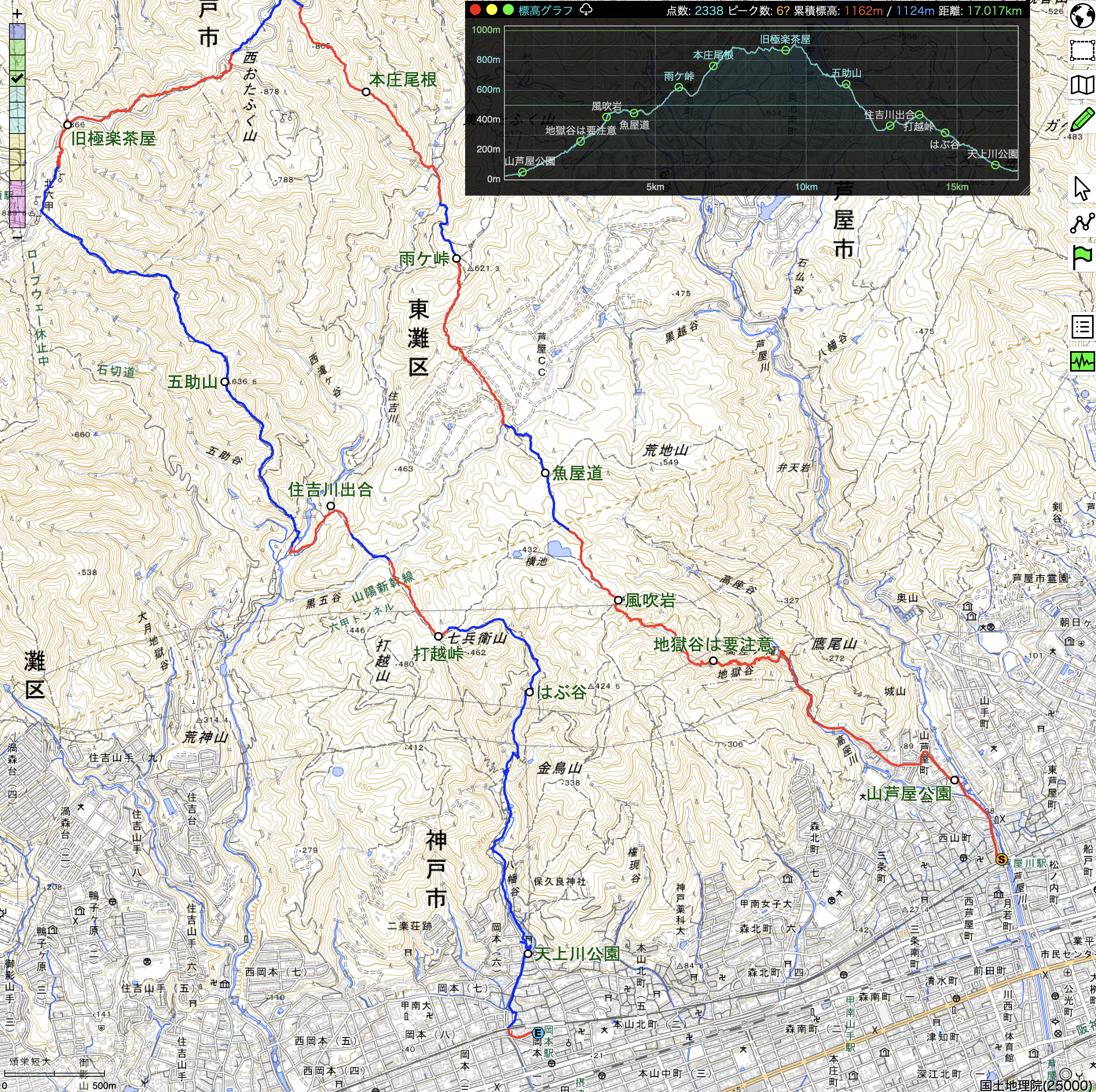
Task: Open the folded map layers button
Action: pyautogui.click(x=1082, y=85)
